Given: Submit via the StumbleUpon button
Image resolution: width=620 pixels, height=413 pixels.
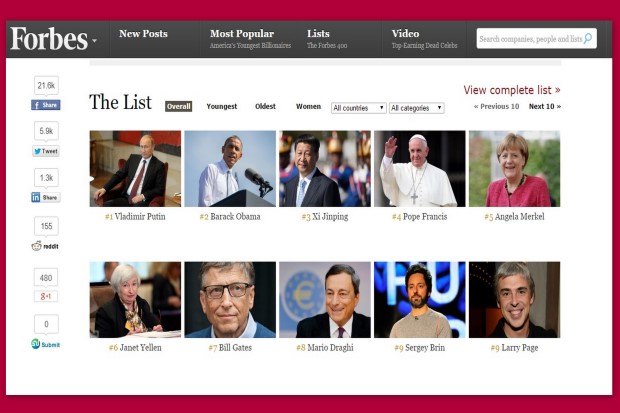Looking at the screenshot, I should (x=45, y=344).
